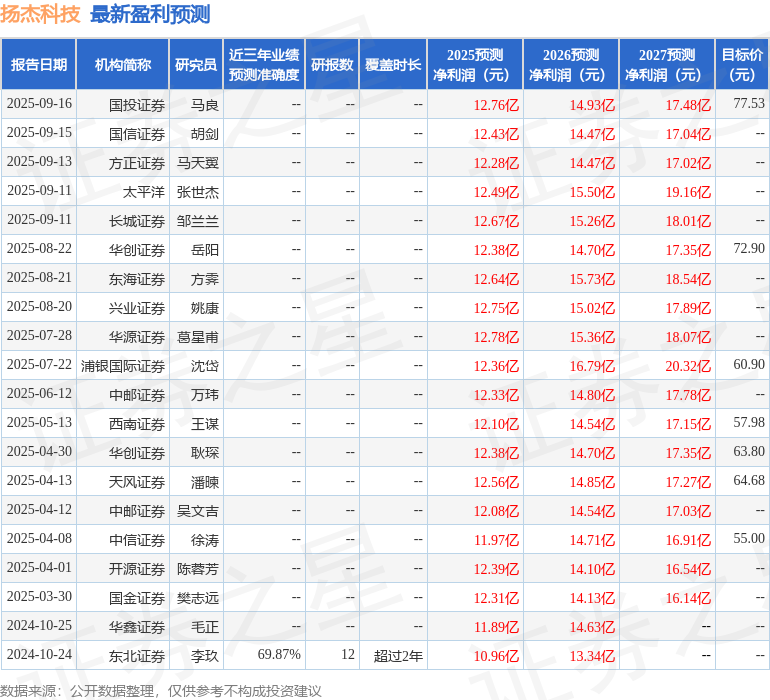Click the 扬杰科技 stock name title
Viewport: 770px width, 700px height.
coord(40,14)
